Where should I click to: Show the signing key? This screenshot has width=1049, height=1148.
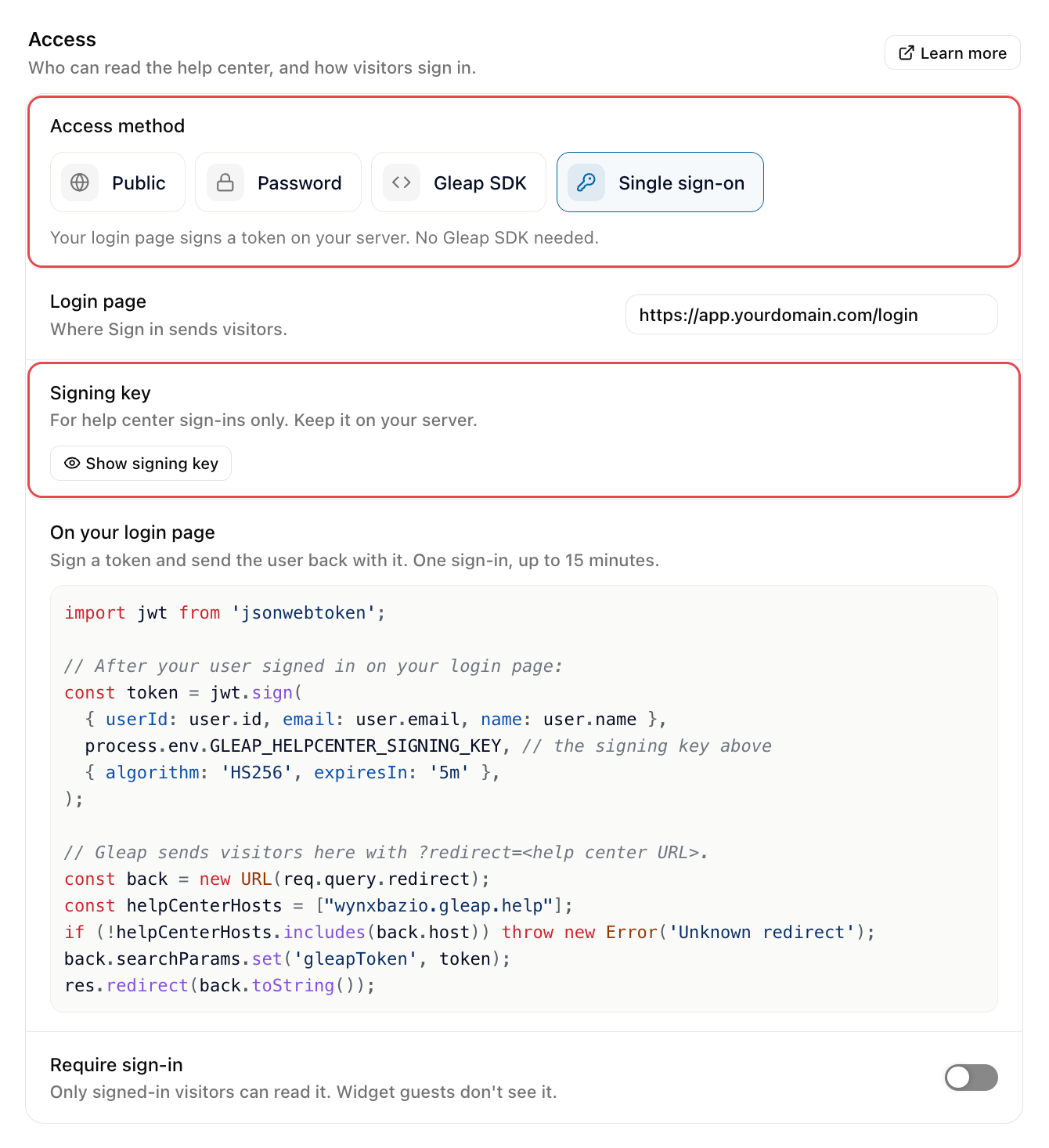(x=141, y=463)
